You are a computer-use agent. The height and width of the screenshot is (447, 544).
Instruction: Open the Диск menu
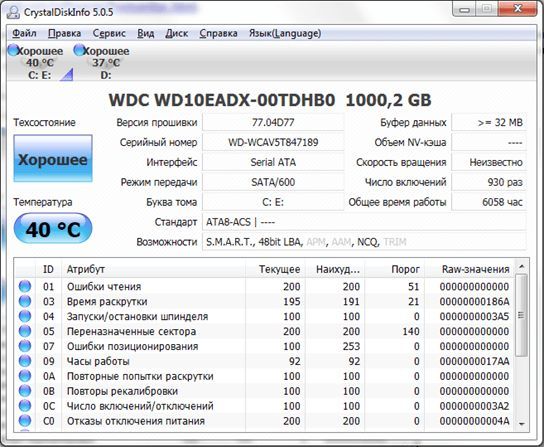click(177, 33)
